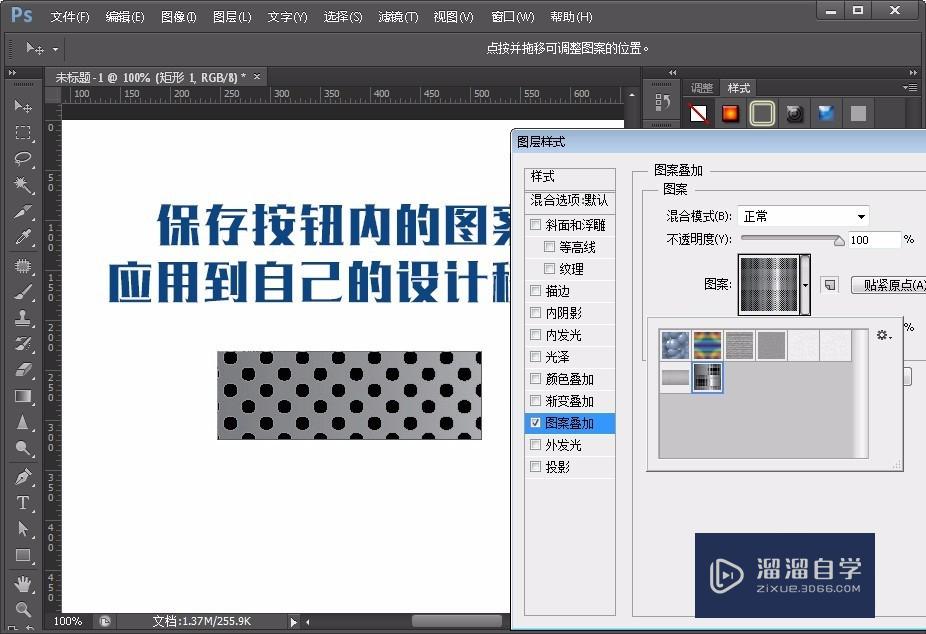Create new preset from current pattern
The width and height of the screenshot is (926, 634).
pos(830,285)
